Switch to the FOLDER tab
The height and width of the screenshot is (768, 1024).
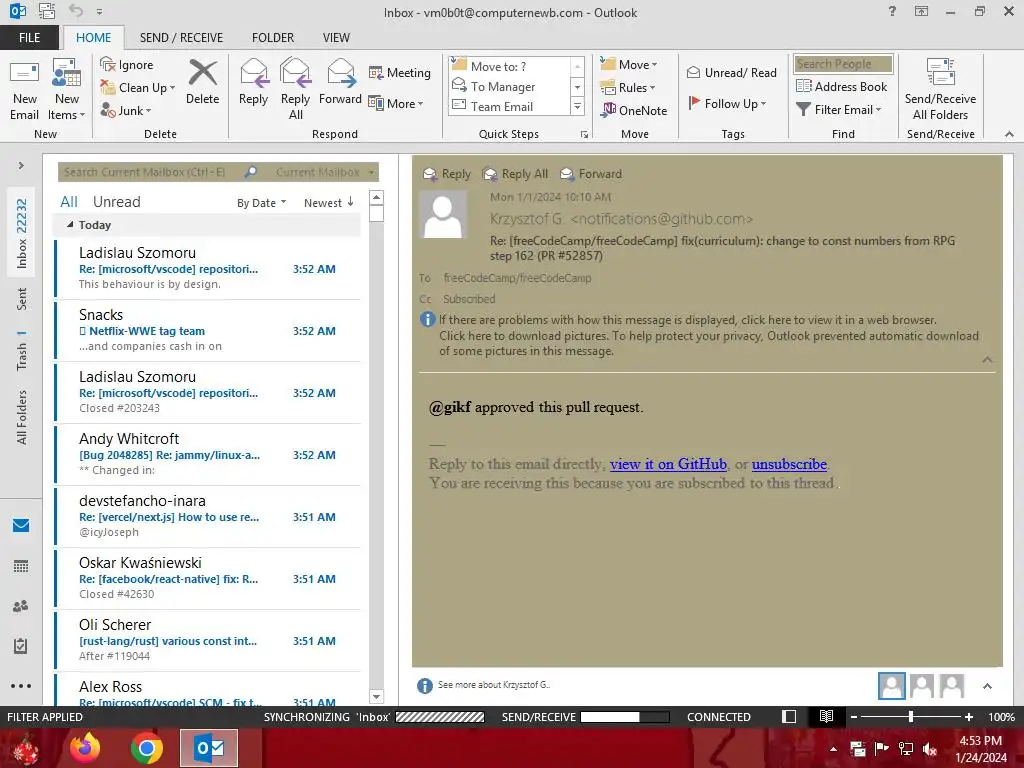pyautogui.click(x=273, y=38)
